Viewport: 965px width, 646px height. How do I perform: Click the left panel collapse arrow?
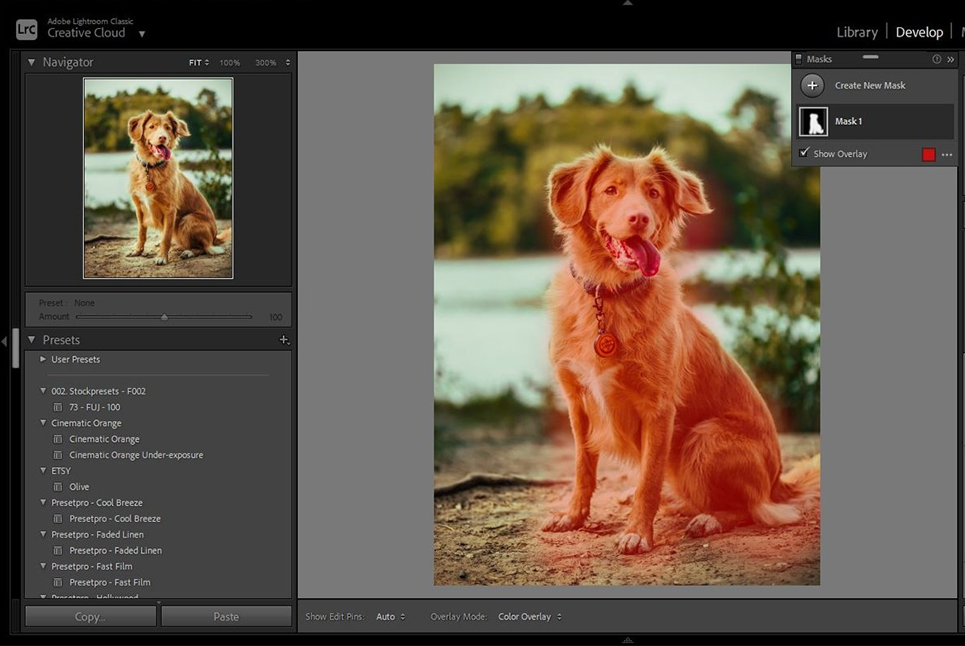point(4,341)
